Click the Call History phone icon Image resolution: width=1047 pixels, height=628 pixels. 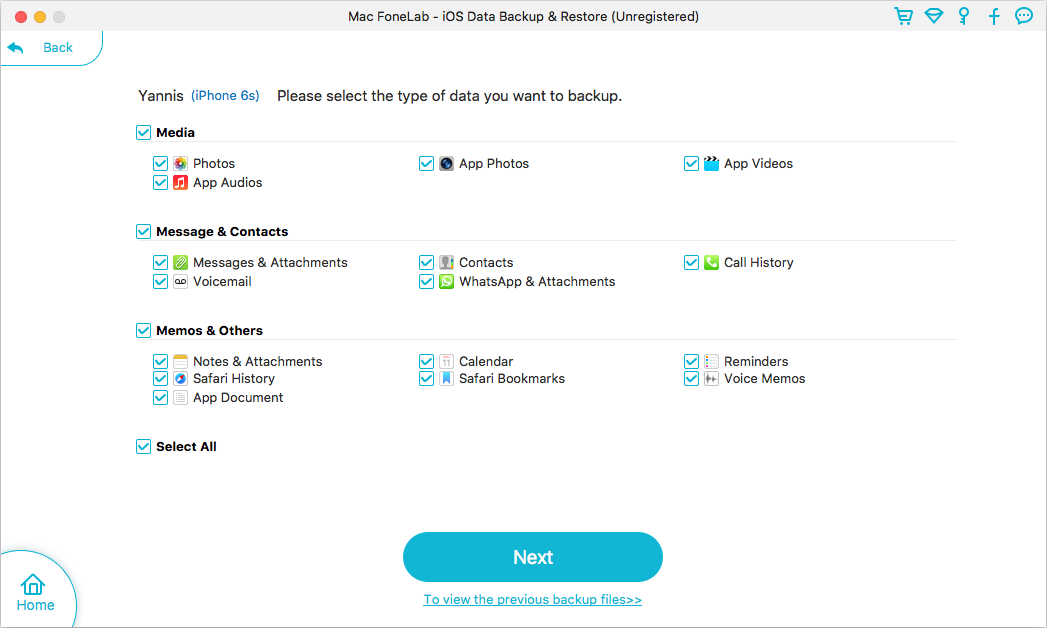coord(711,262)
